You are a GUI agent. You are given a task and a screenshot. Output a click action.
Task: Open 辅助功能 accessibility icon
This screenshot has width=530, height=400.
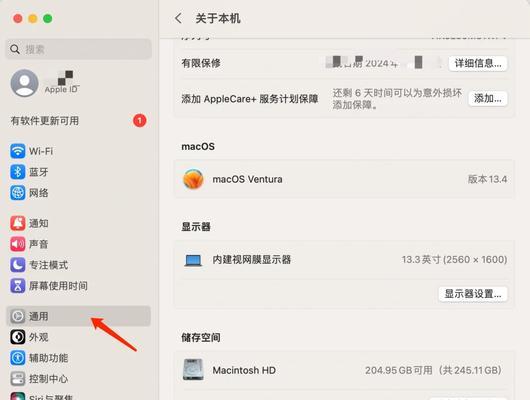[18, 358]
